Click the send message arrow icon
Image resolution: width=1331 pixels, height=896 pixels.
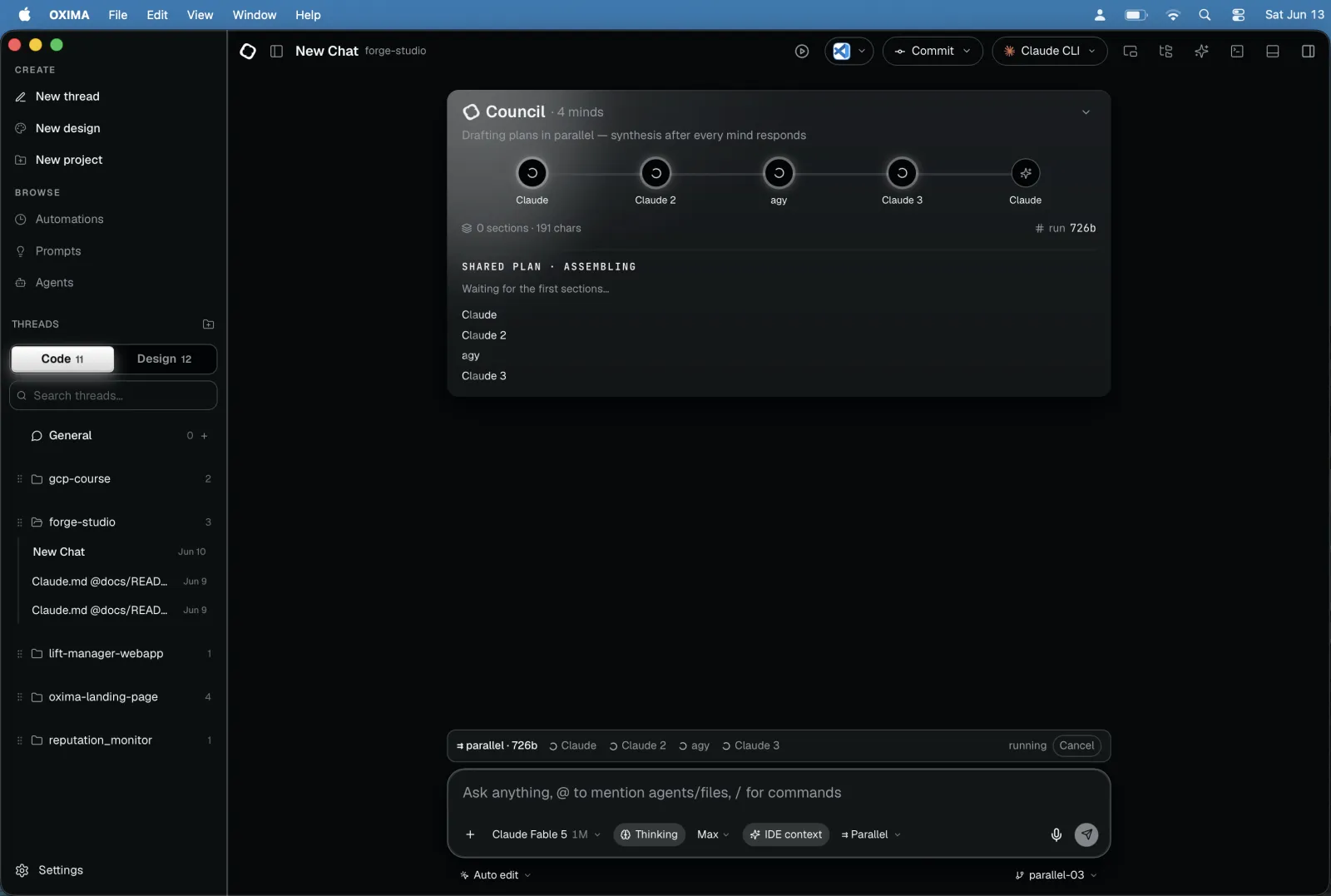click(1086, 835)
